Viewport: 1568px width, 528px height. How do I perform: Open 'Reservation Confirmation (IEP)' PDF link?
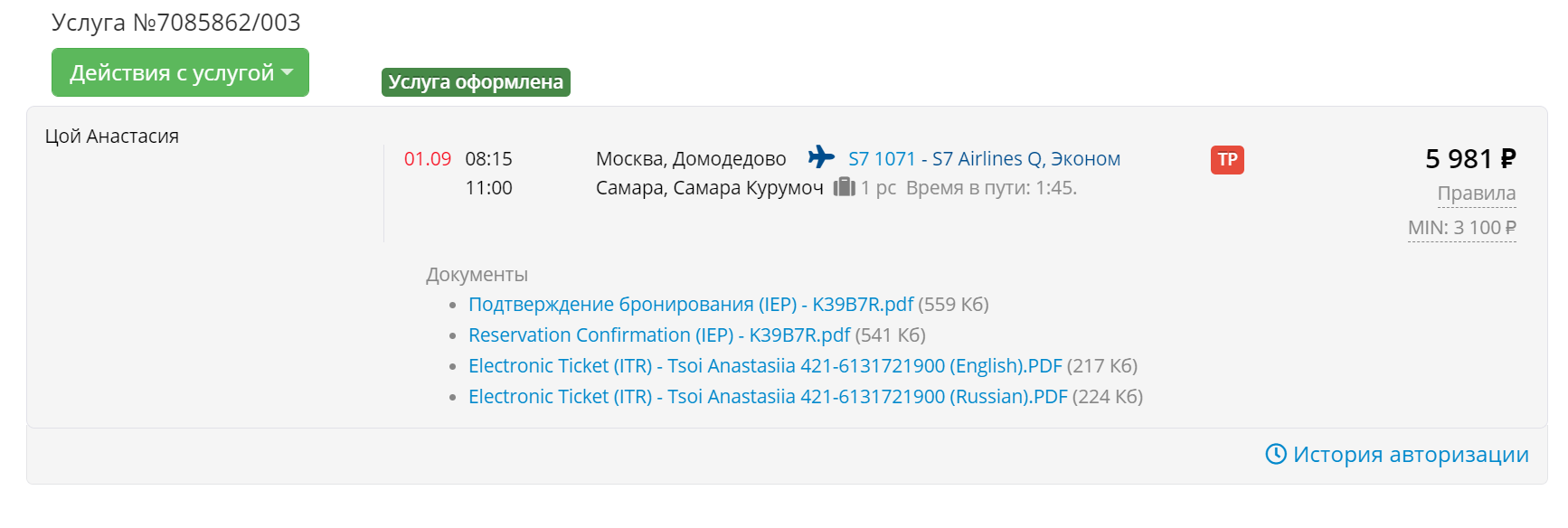click(659, 335)
